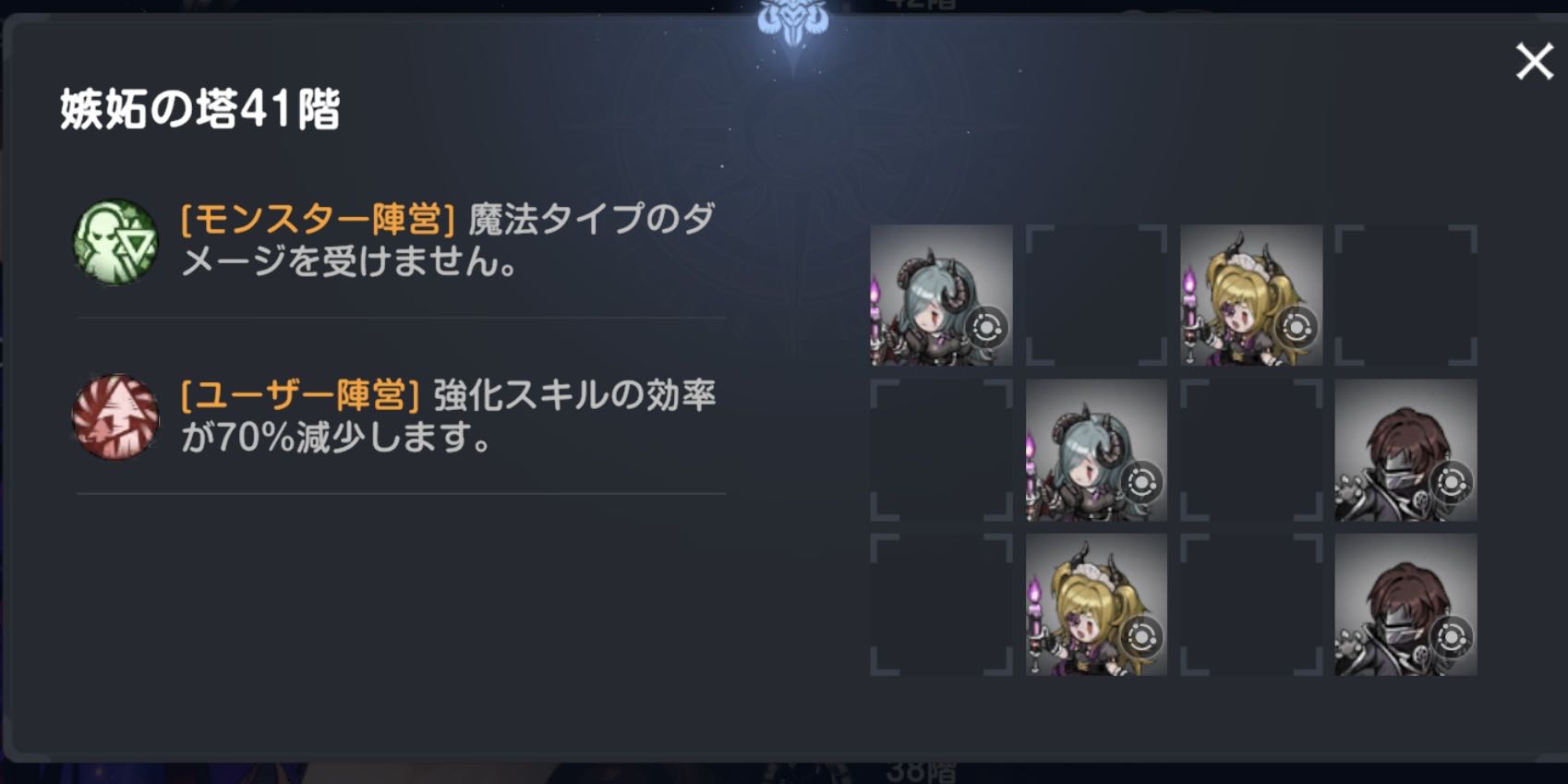Open detail icon on top-row gray-haired monster
This screenshot has width=1568, height=784.
(x=985, y=327)
